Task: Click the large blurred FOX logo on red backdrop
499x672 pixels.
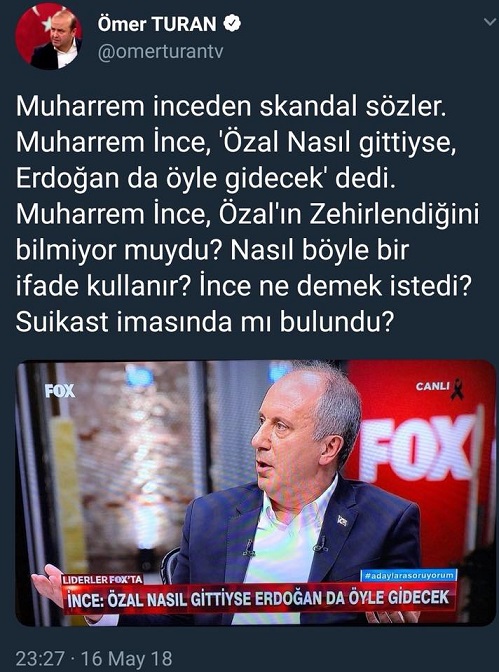Action: point(418,447)
